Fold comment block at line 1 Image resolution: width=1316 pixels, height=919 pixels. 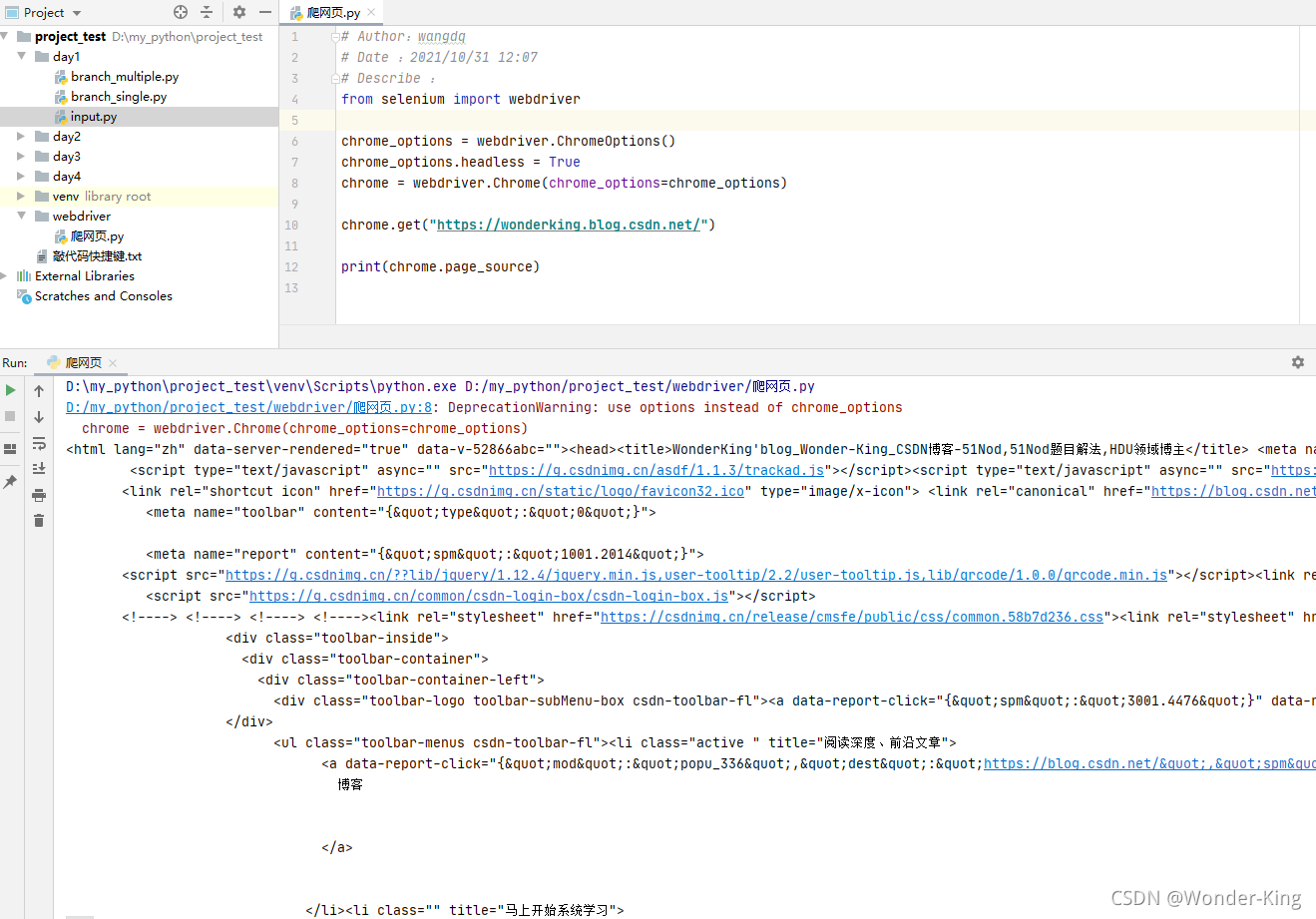tap(334, 37)
